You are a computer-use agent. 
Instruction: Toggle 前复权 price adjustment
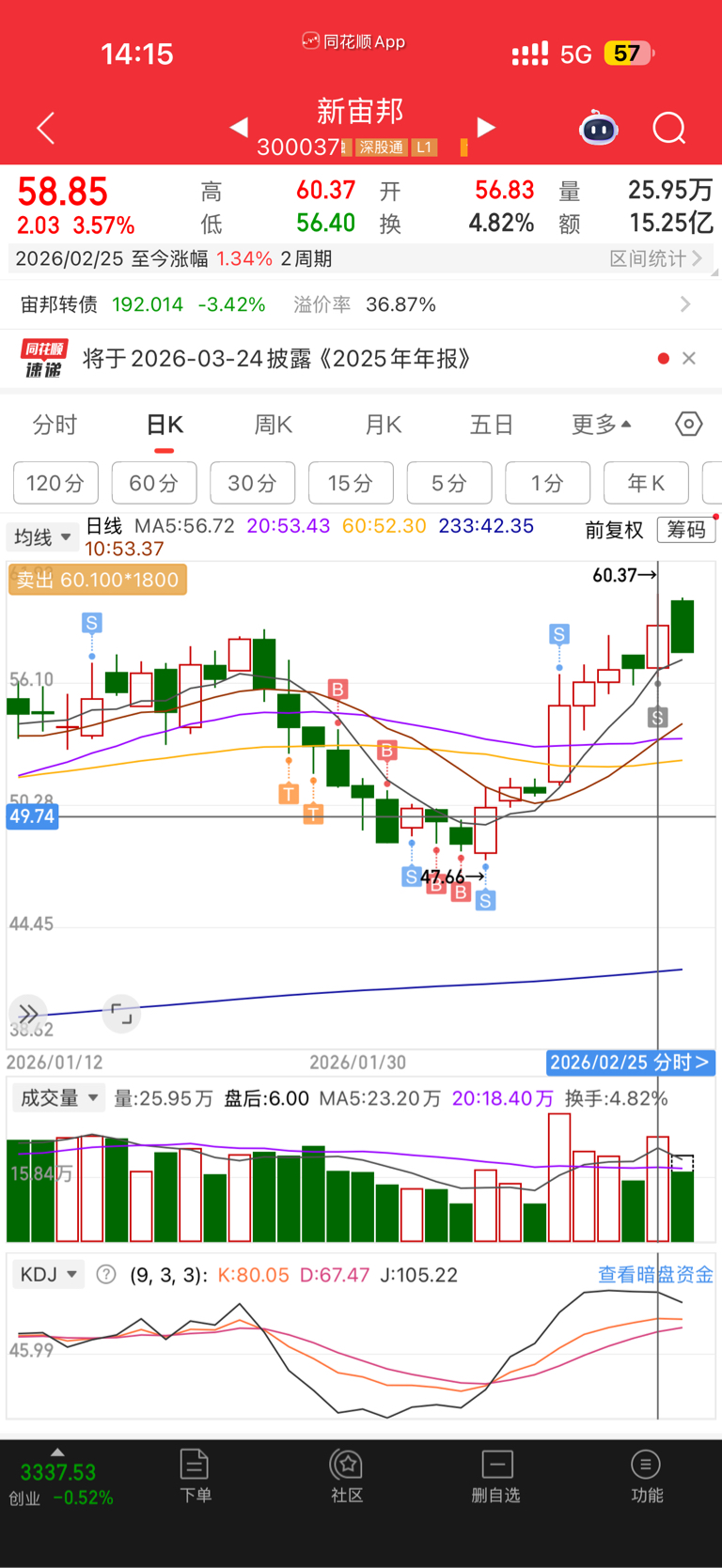pos(614,530)
